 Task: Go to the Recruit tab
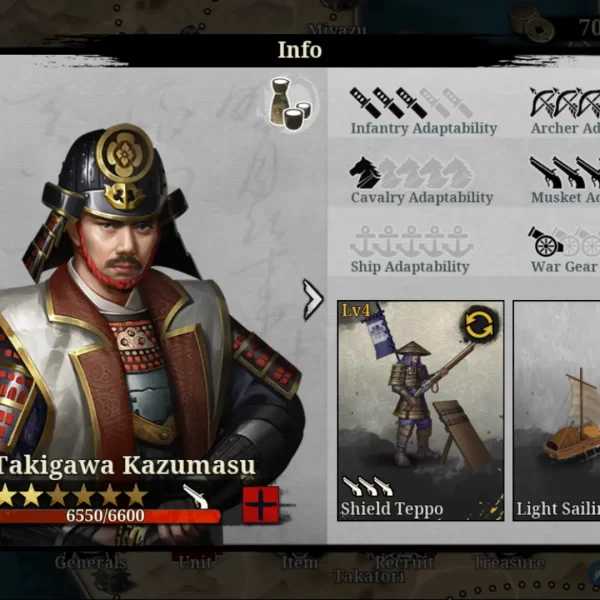click(x=404, y=562)
